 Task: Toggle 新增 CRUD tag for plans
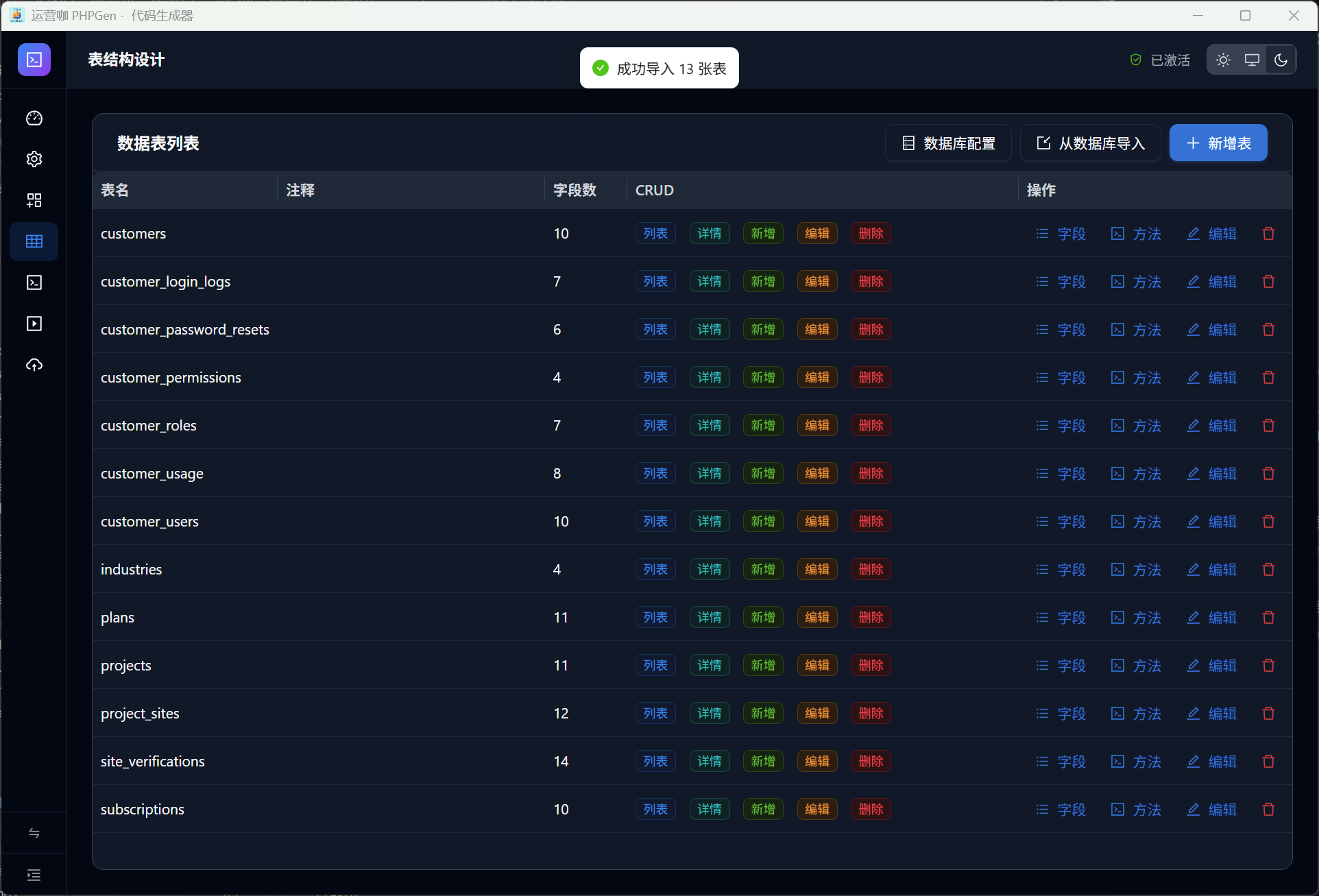coord(763,618)
